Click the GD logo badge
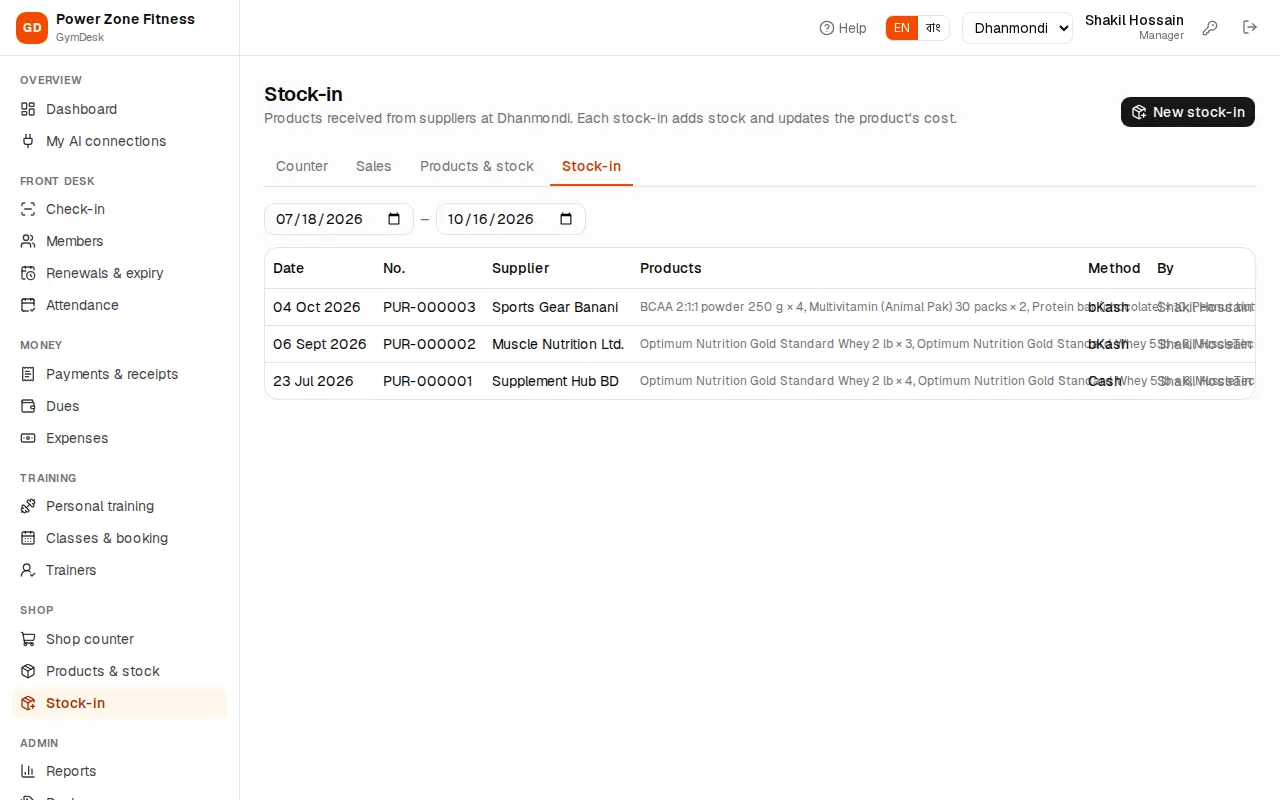 [32, 28]
